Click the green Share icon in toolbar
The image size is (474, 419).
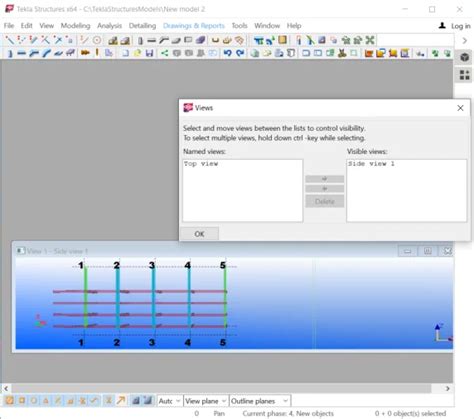(x=164, y=53)
